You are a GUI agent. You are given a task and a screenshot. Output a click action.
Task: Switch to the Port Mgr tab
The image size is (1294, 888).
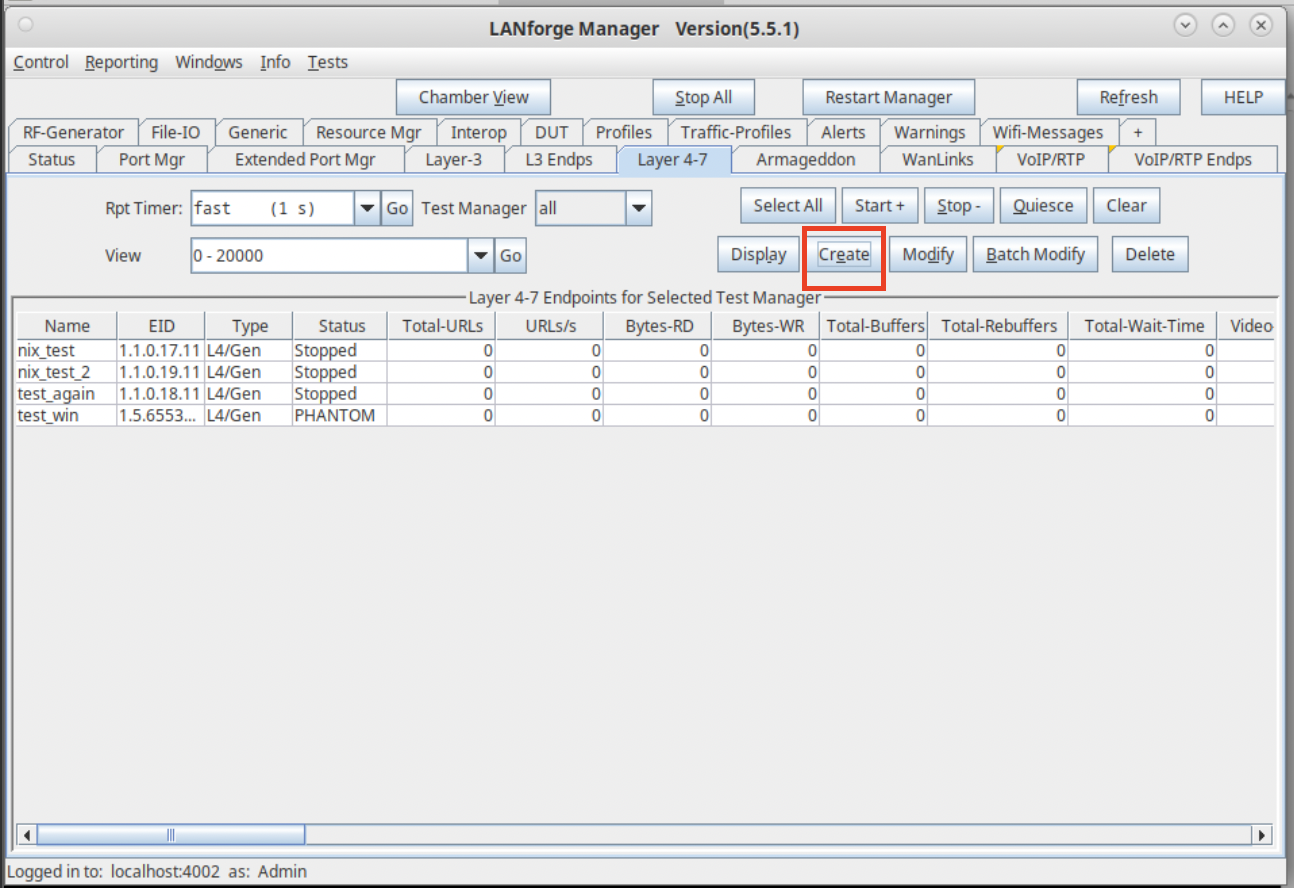(150, 159)
